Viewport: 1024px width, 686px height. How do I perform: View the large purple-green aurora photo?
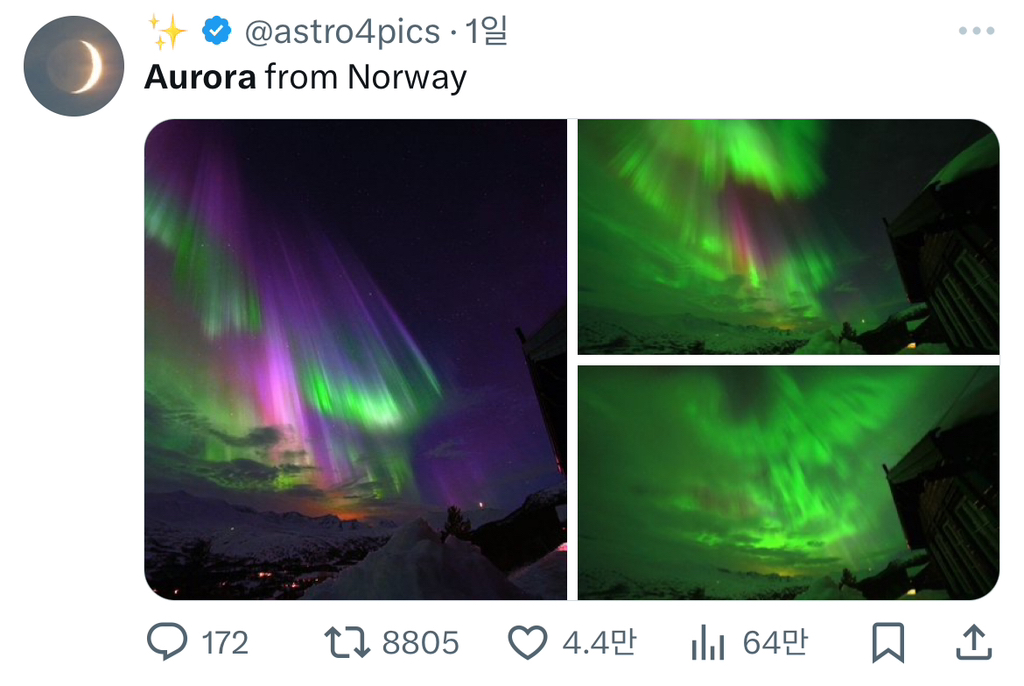click(355, 359)
